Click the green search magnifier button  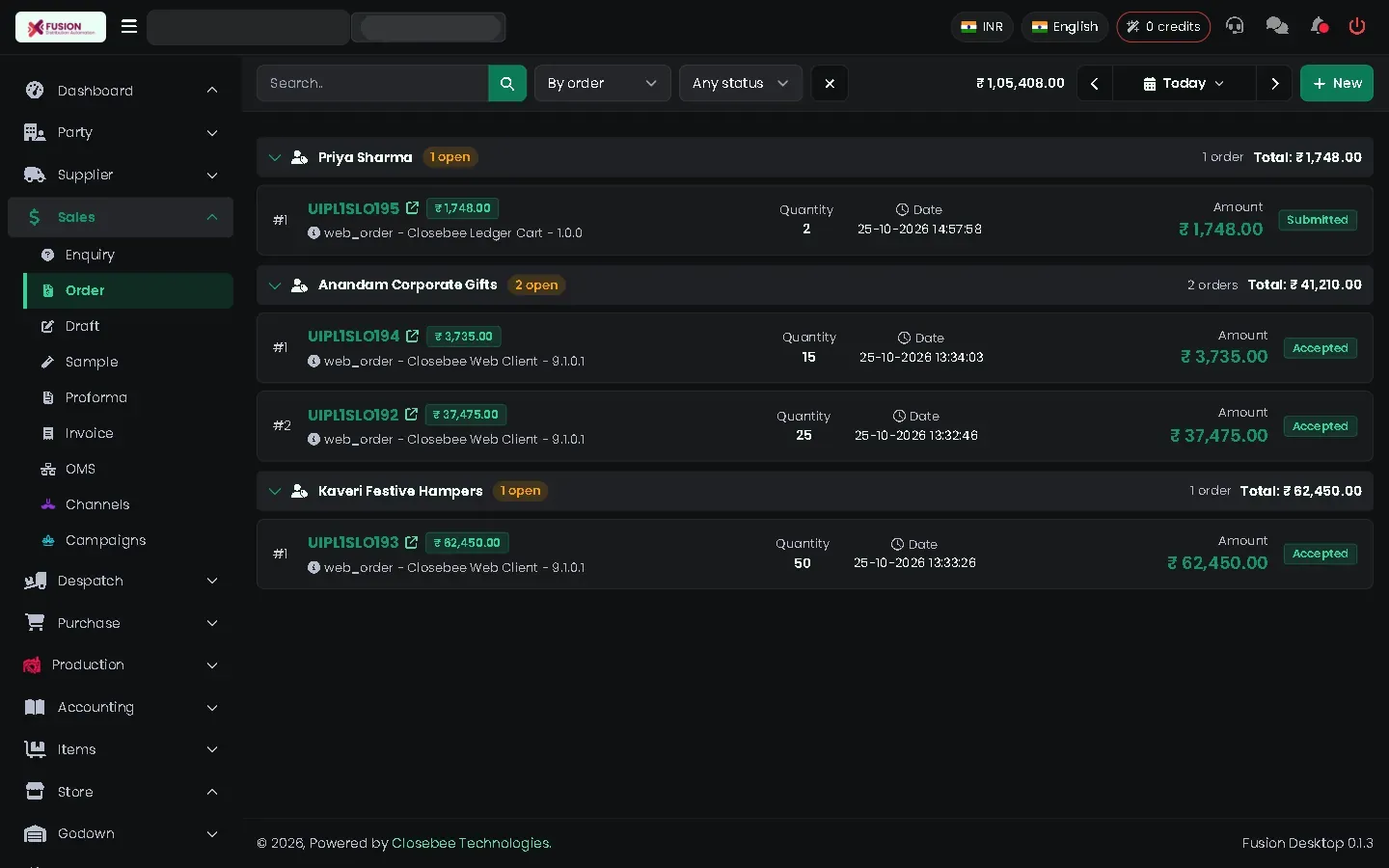[x=507, y=83]
